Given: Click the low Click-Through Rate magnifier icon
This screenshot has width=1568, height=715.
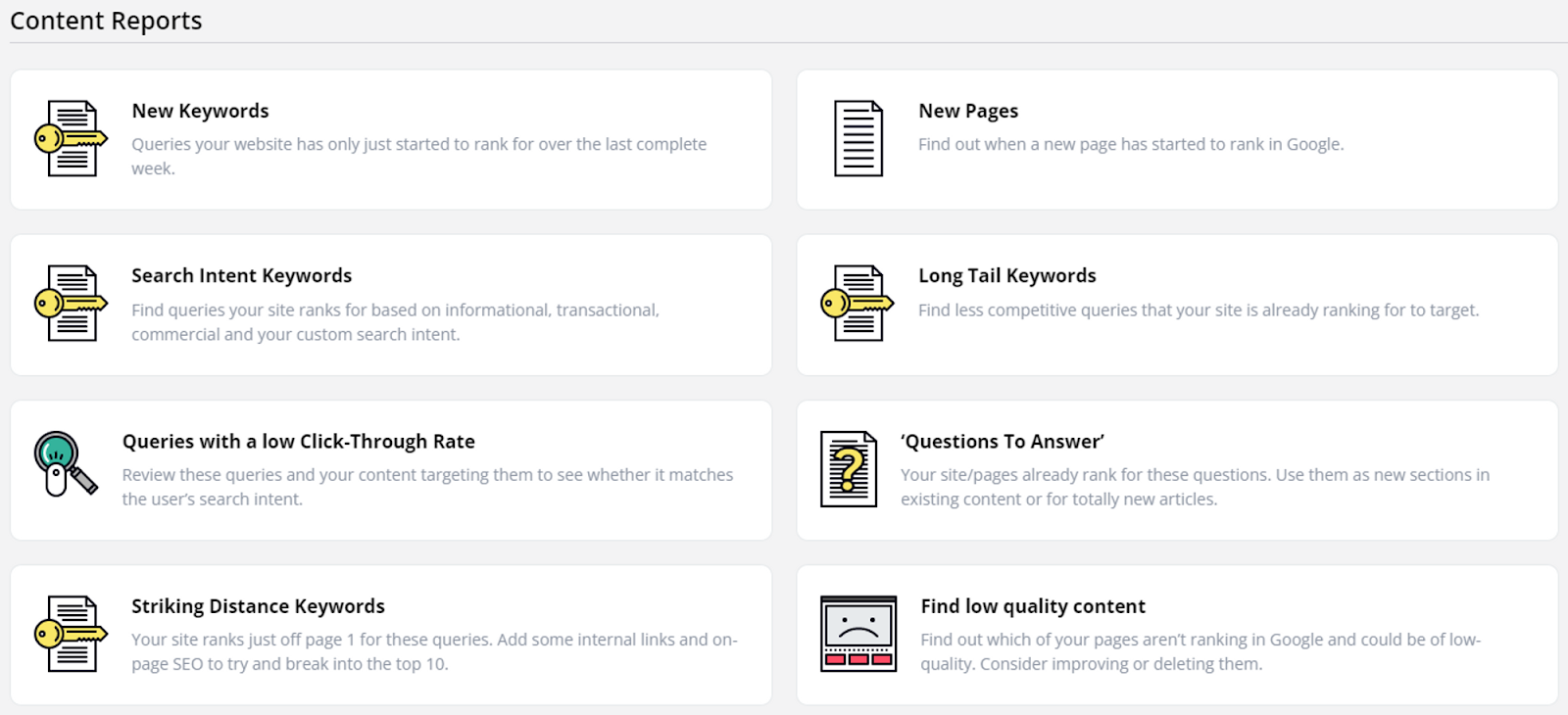Looking at the screenshot, I should click(65, 464).
